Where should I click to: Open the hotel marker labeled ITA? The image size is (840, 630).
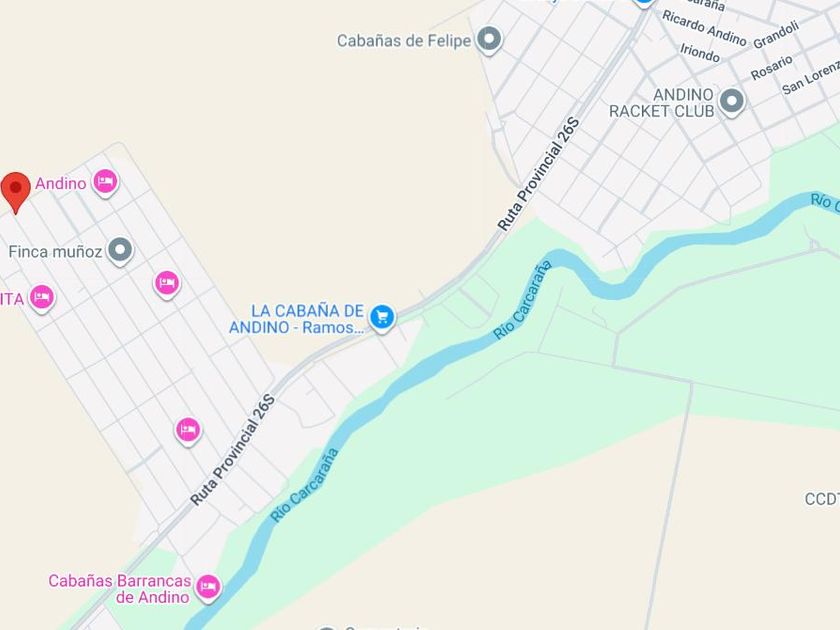click(x=42, y=298)
